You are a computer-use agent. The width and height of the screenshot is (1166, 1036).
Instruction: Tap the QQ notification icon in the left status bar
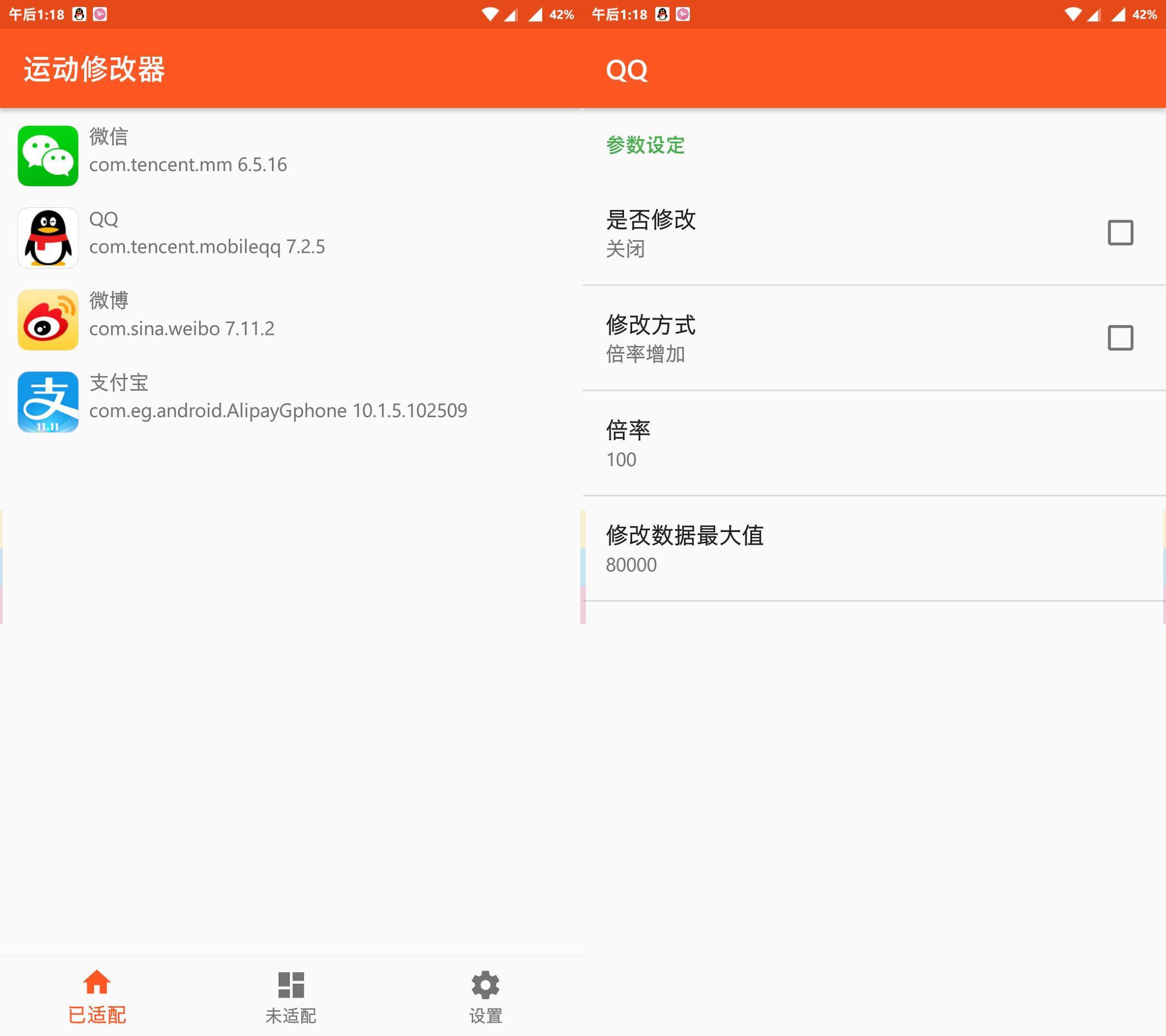click(x=79, y=14)
